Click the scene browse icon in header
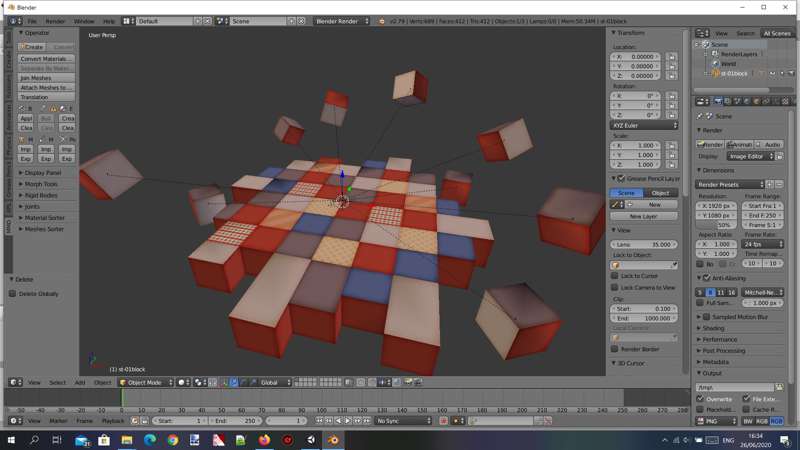This screenshot has height=450, width=800. pyautogui.click(x=221, y=21)
